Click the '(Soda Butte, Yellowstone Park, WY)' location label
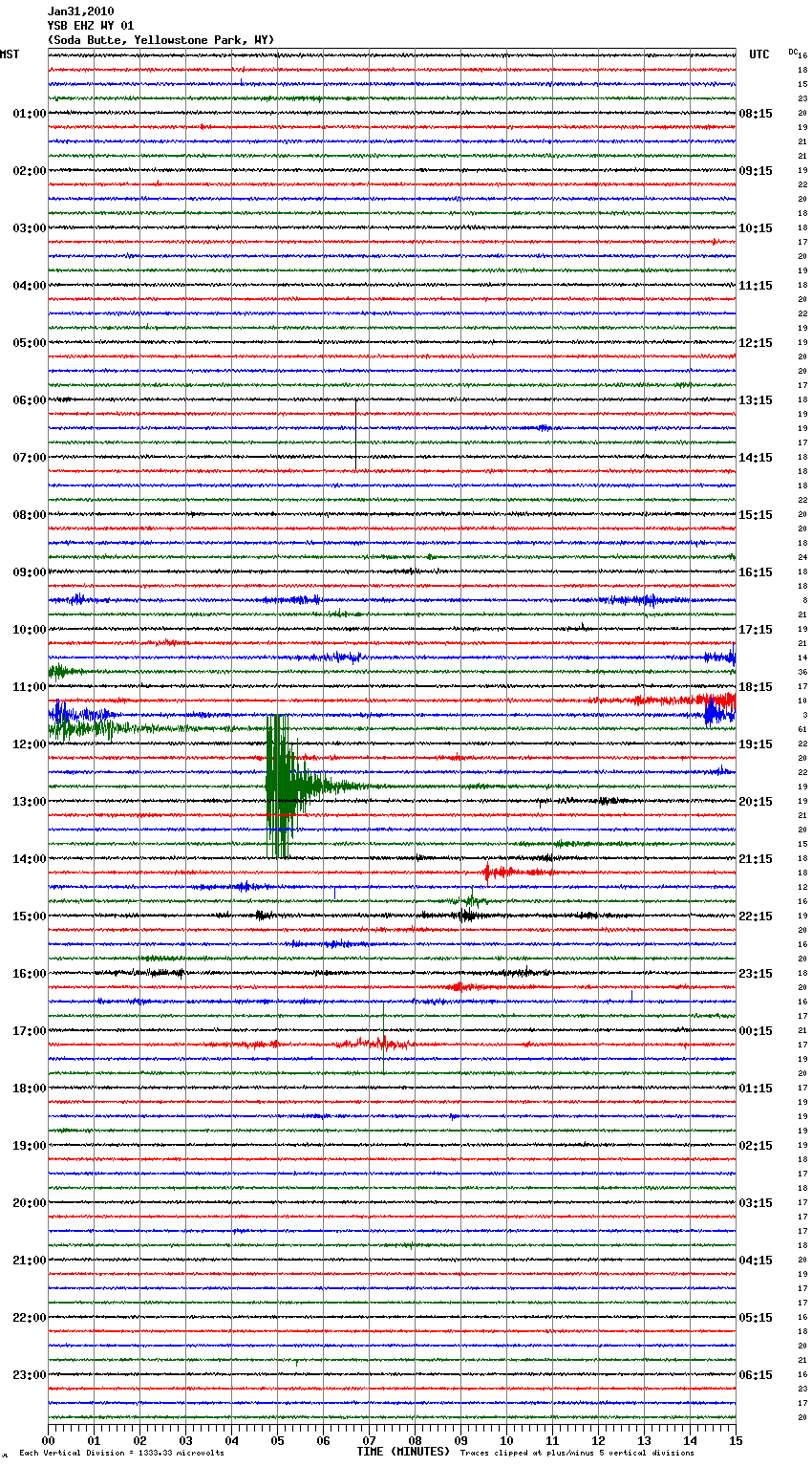 click(x=160, y=40)
